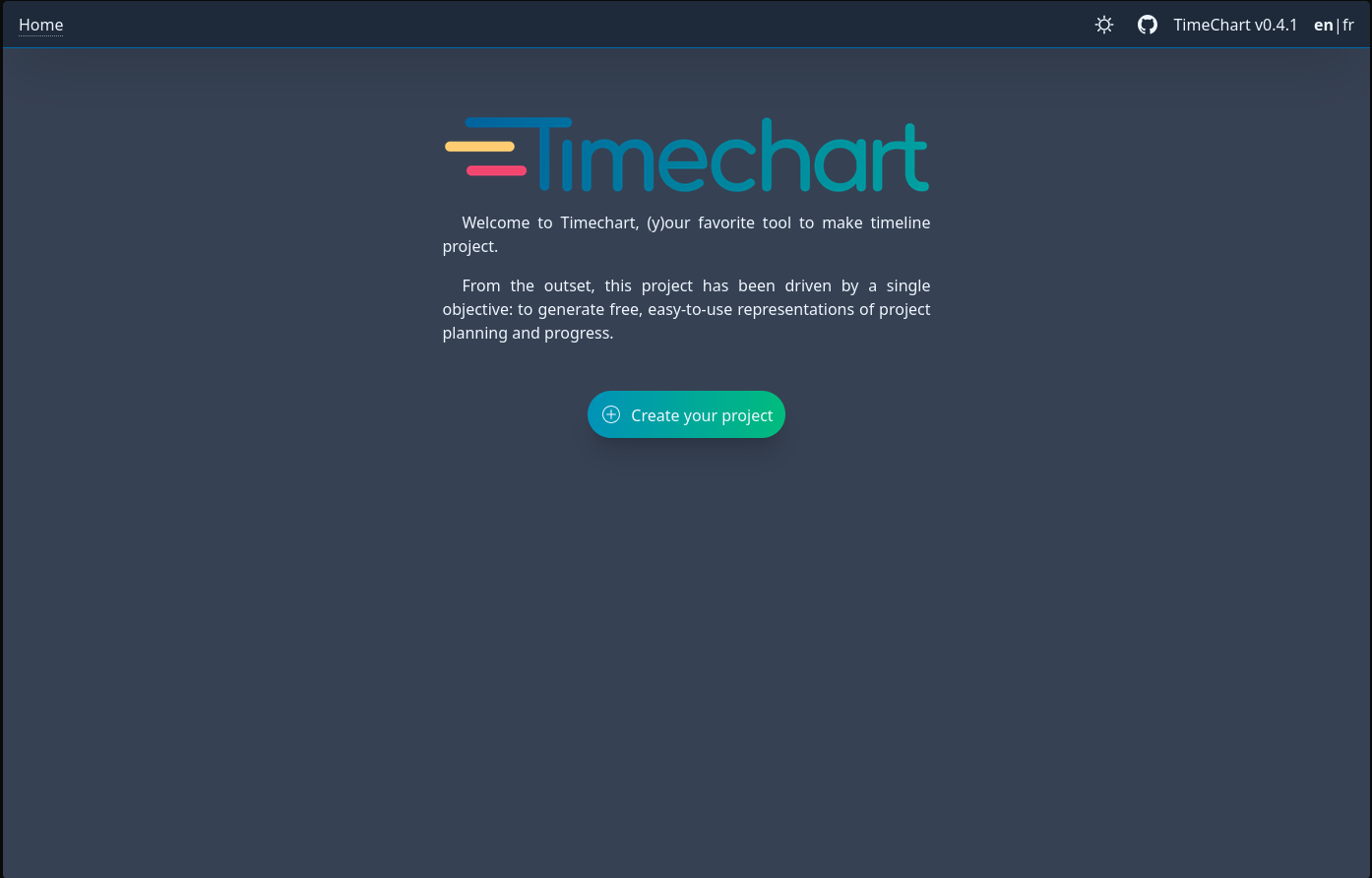Go to the Home link
This screenshot has width=1372, height=878.
pyautogui.click(x=41, y=25)
